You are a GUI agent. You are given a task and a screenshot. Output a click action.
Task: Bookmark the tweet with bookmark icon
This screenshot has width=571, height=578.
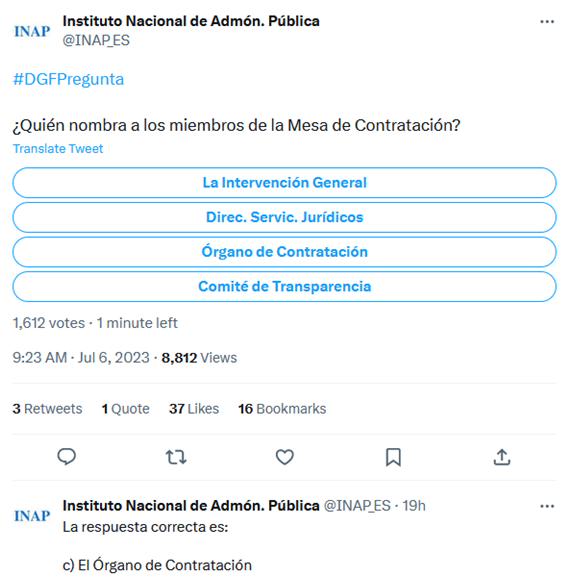tap(393, 457)
